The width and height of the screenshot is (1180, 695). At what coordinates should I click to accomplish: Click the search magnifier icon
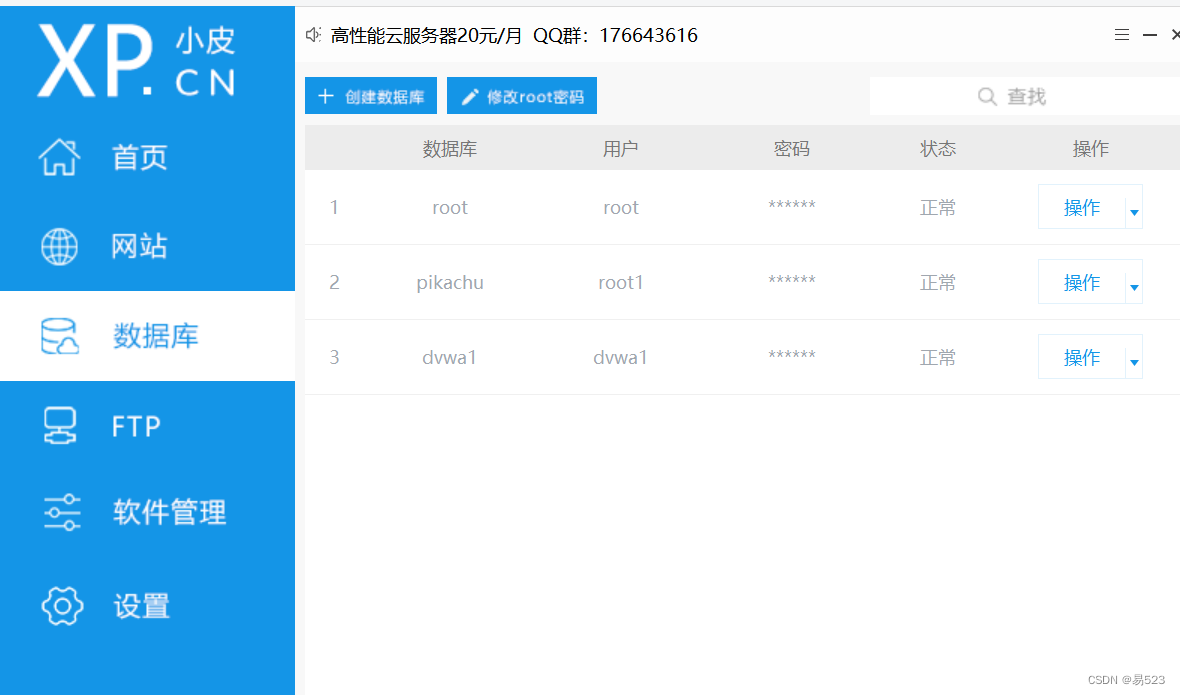click(x=987, y=96)
